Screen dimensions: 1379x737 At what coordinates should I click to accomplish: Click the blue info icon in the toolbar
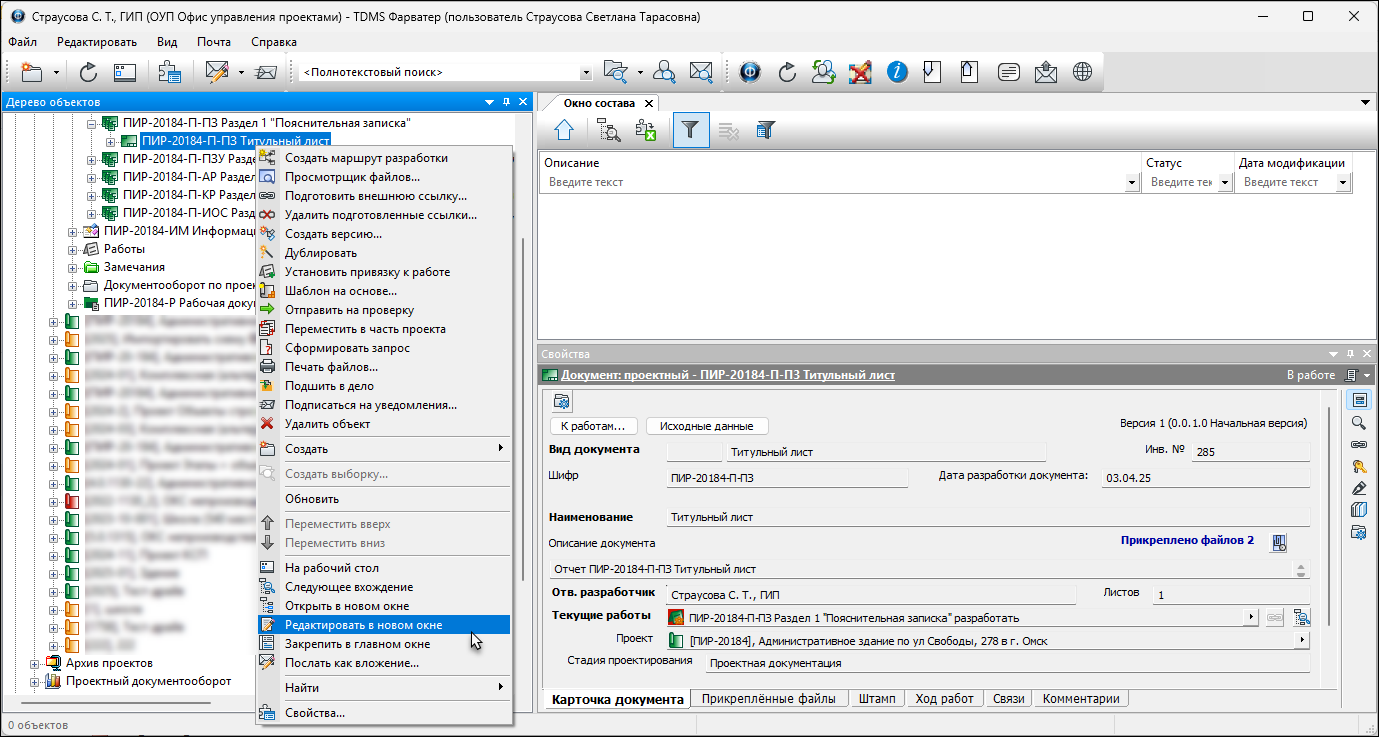click(x=897, y=72)
